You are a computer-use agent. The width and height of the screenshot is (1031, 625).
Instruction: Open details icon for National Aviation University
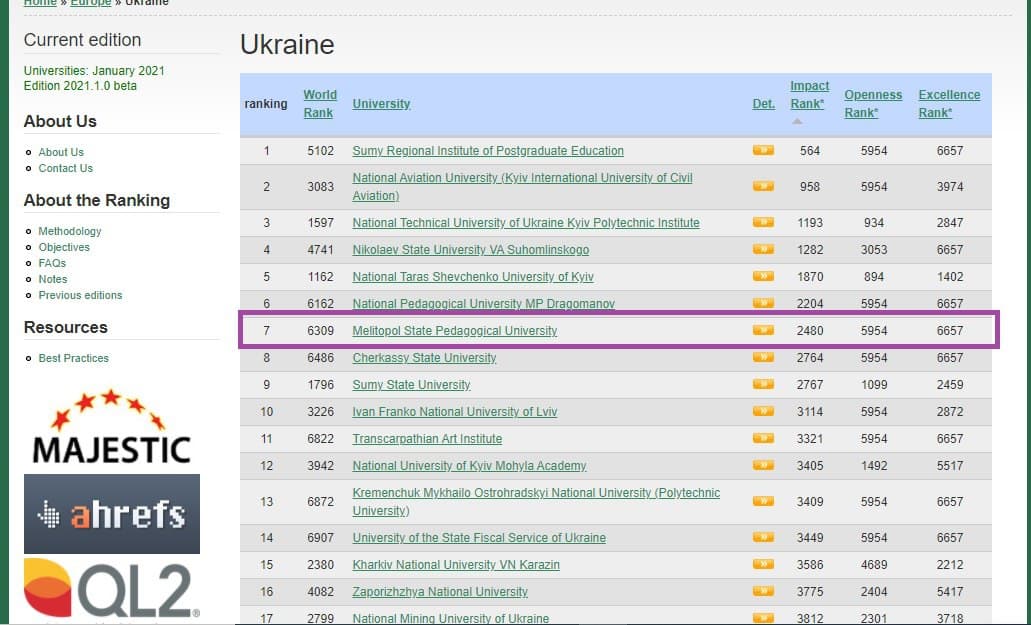[x=763, y=186]
